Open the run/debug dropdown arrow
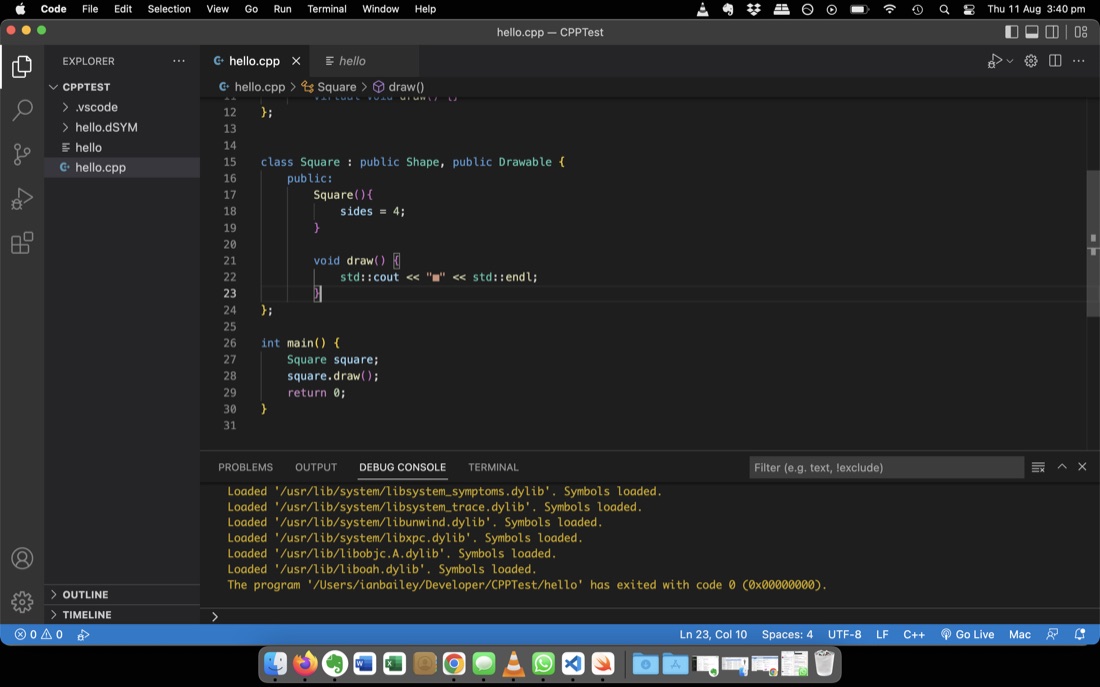Viewport: 1100px width, 687px height. point(1010,61)
